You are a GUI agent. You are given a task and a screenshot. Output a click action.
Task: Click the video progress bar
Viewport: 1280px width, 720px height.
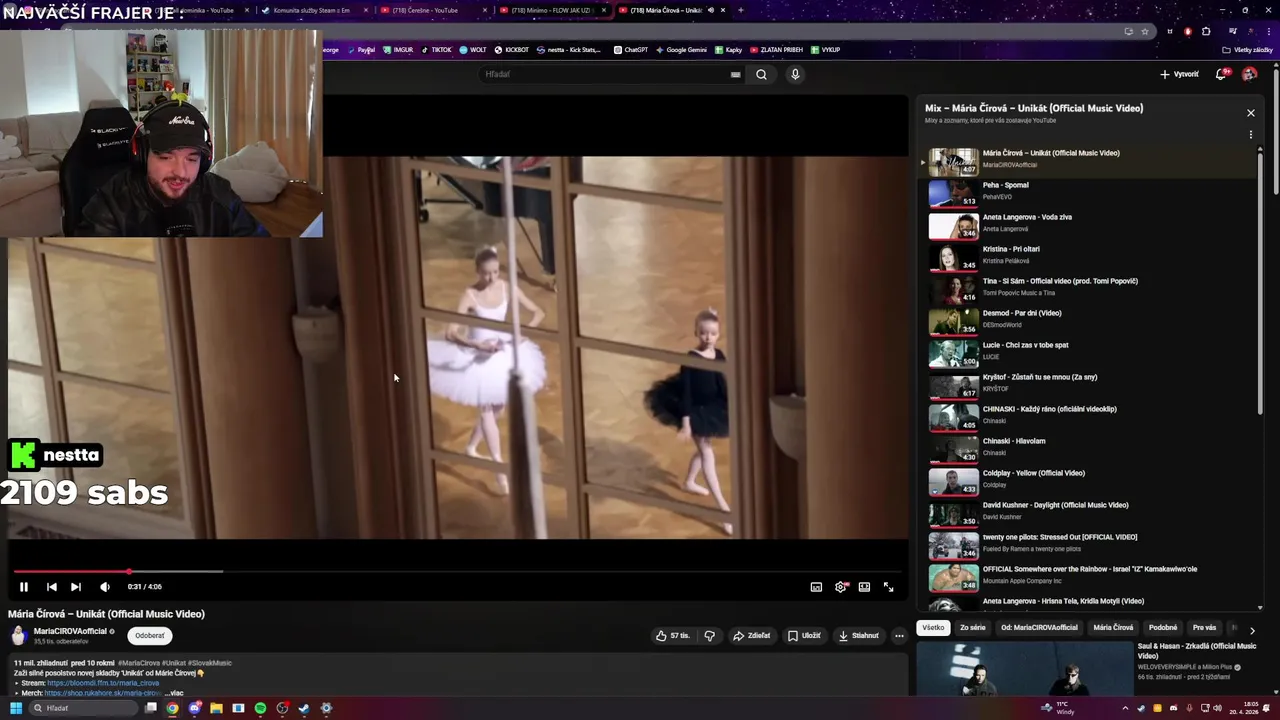click(458, 571)
